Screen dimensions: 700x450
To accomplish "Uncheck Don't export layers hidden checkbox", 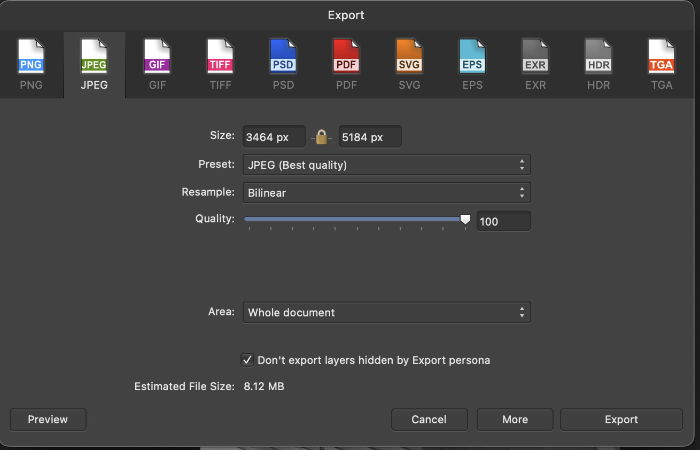I will click(x=247, y=360).
